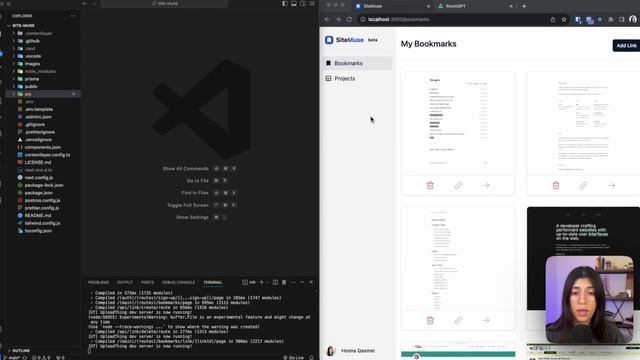The height and width of the screenshot is (360, 640).
Task: Add a new terminal with plus icon
Action: pos(262,282)
